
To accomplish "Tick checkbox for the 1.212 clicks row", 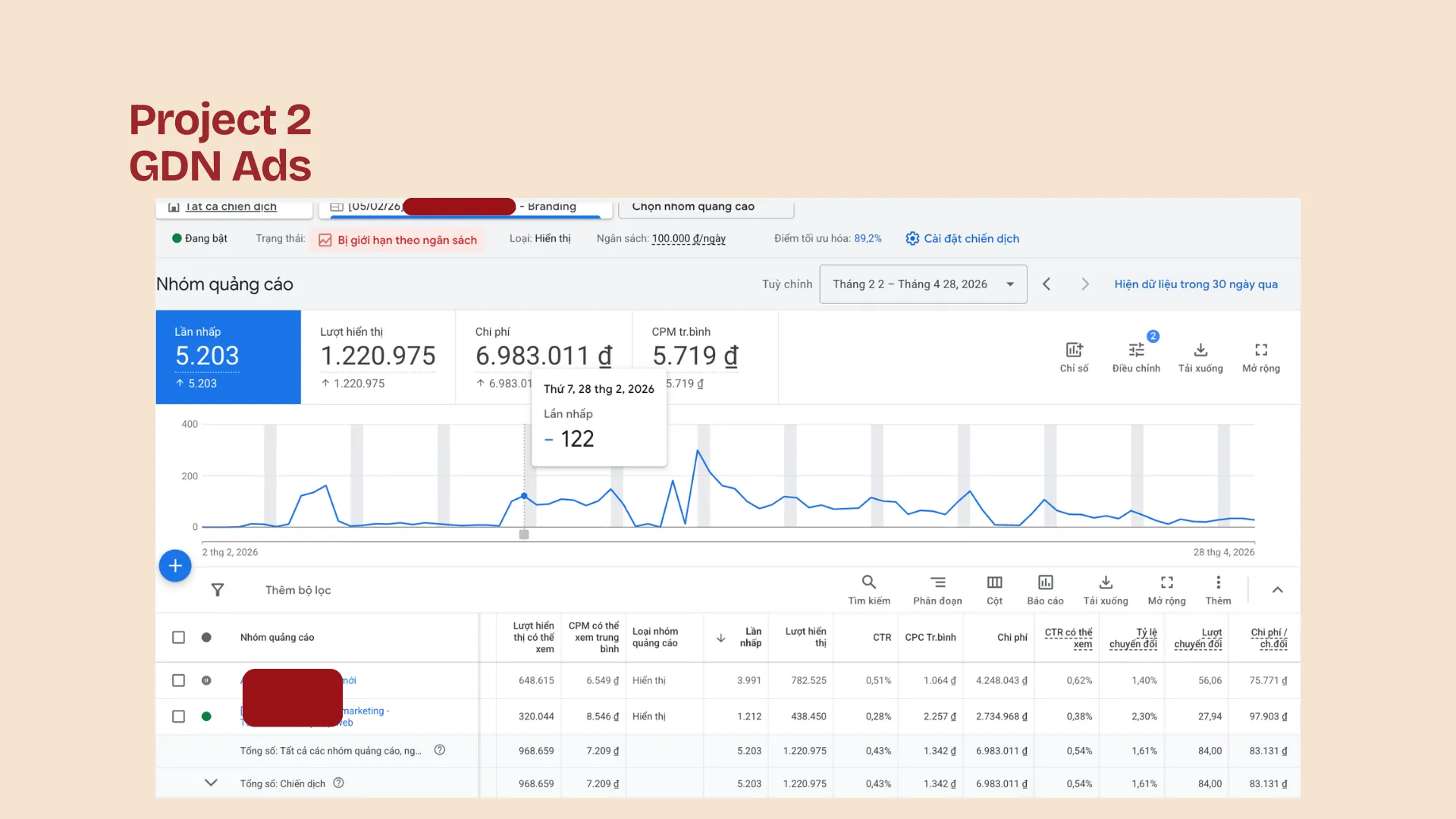I will coord(178,716).
